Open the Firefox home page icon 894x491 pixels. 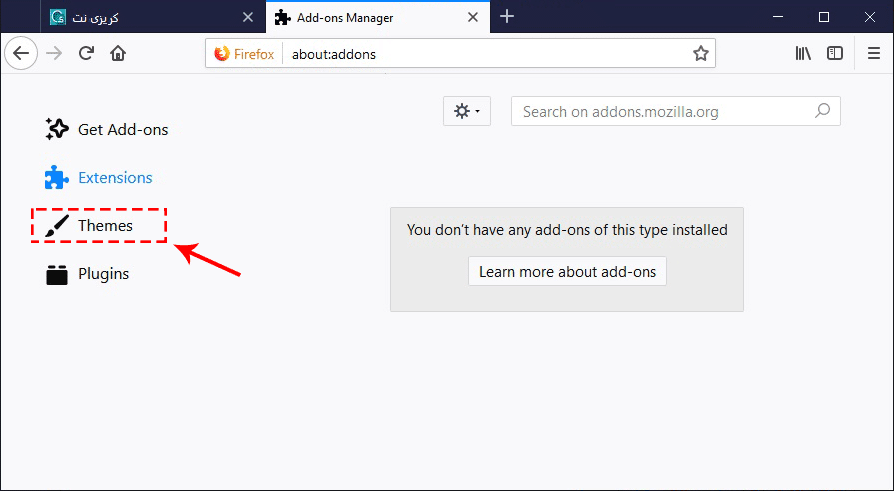click(x=118, y=54)
